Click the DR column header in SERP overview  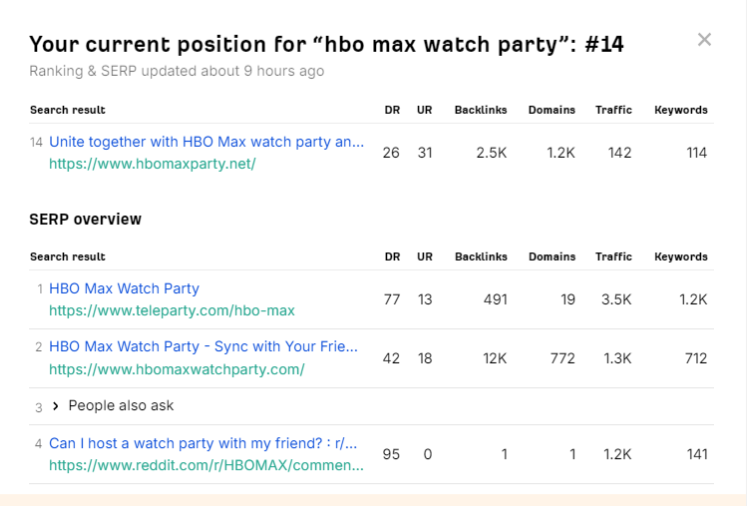(392, 257)
